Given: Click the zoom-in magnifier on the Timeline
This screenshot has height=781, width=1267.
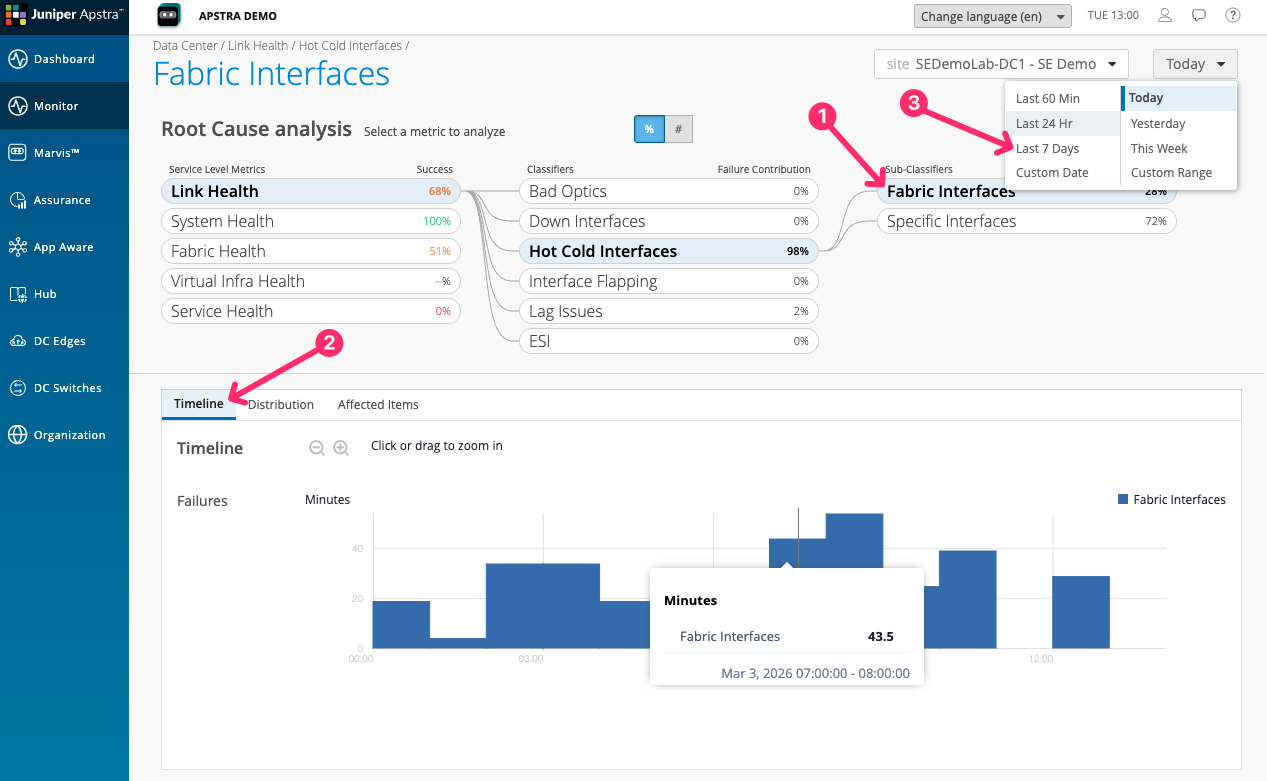Looking at the screenshot, I should click(341, 447).
